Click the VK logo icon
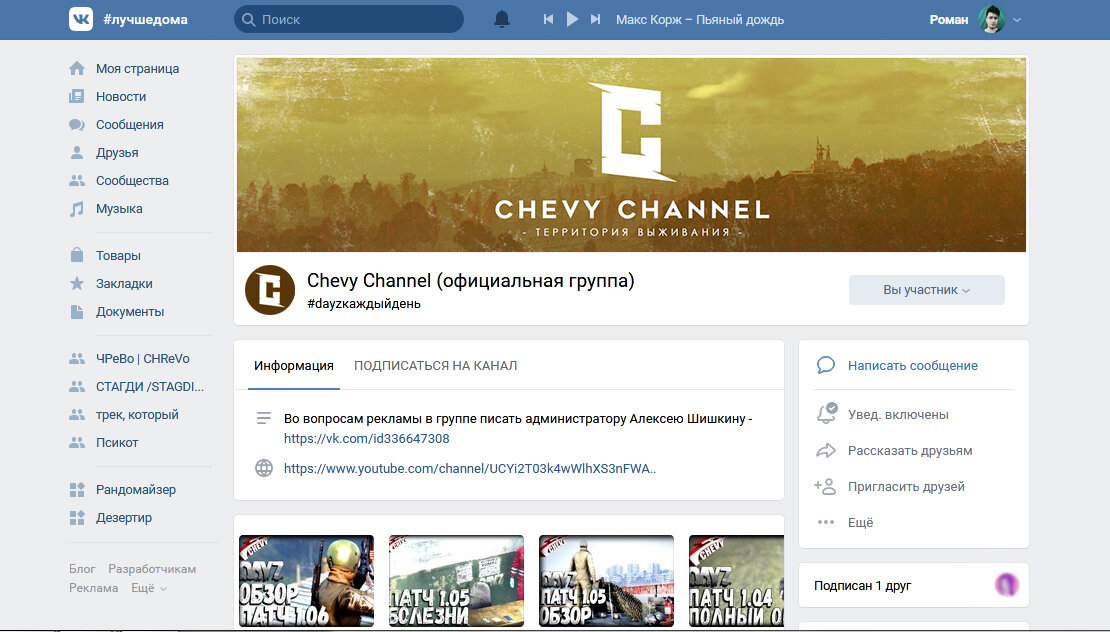 (81, 19)
